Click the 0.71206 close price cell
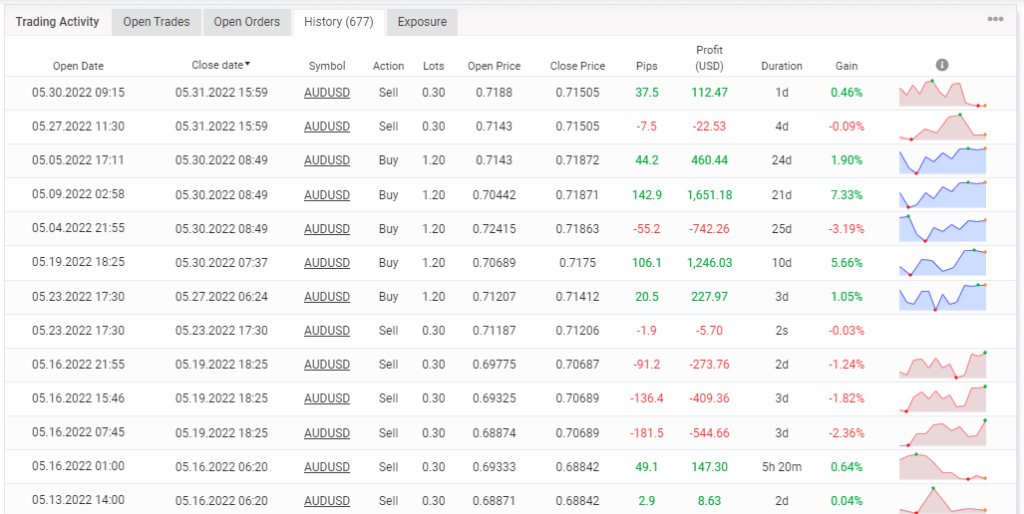Screen dimensions: 1024x514 coord(577,330)
